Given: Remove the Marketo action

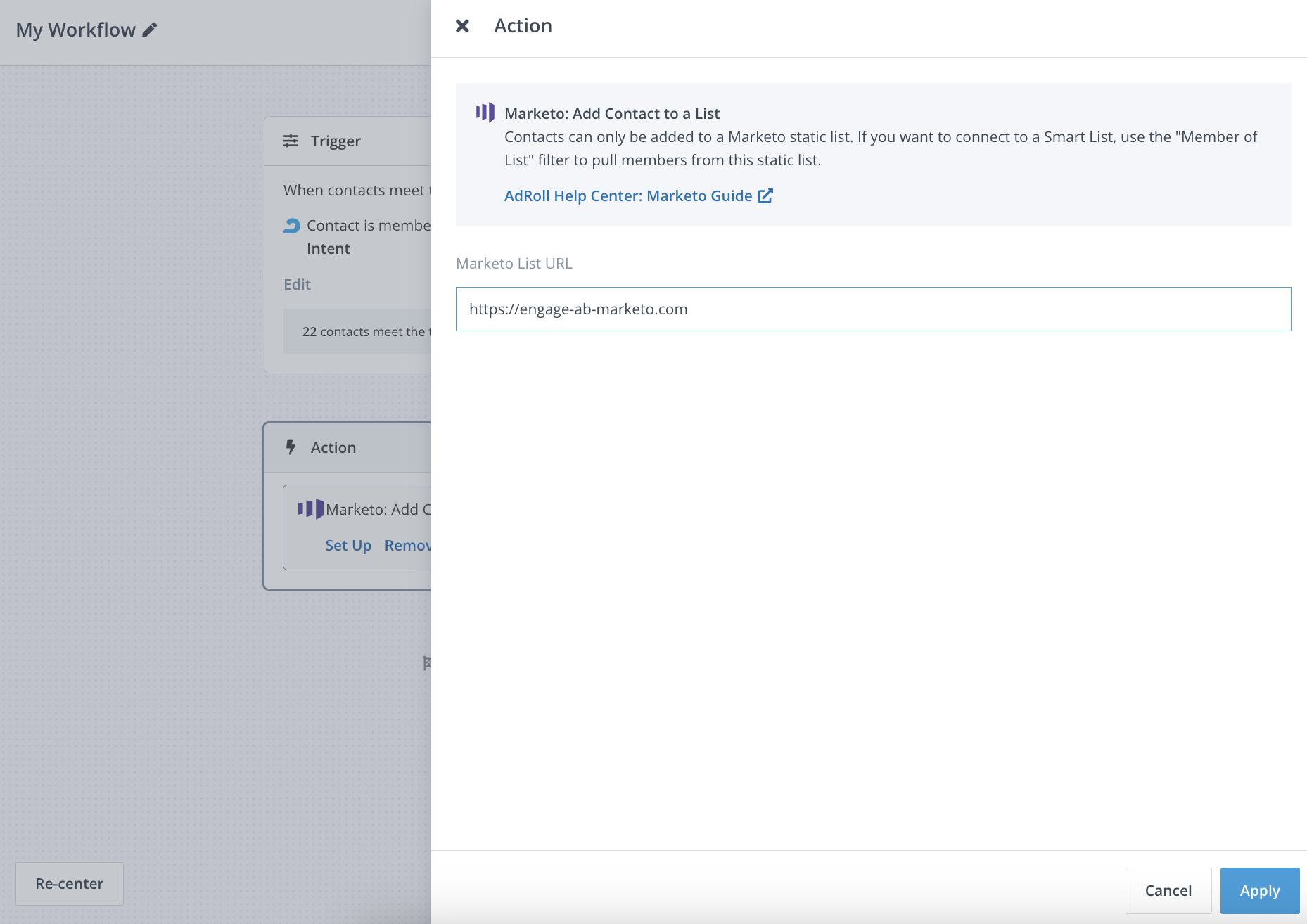Looking at the screenshot, I should pos(407,546).
